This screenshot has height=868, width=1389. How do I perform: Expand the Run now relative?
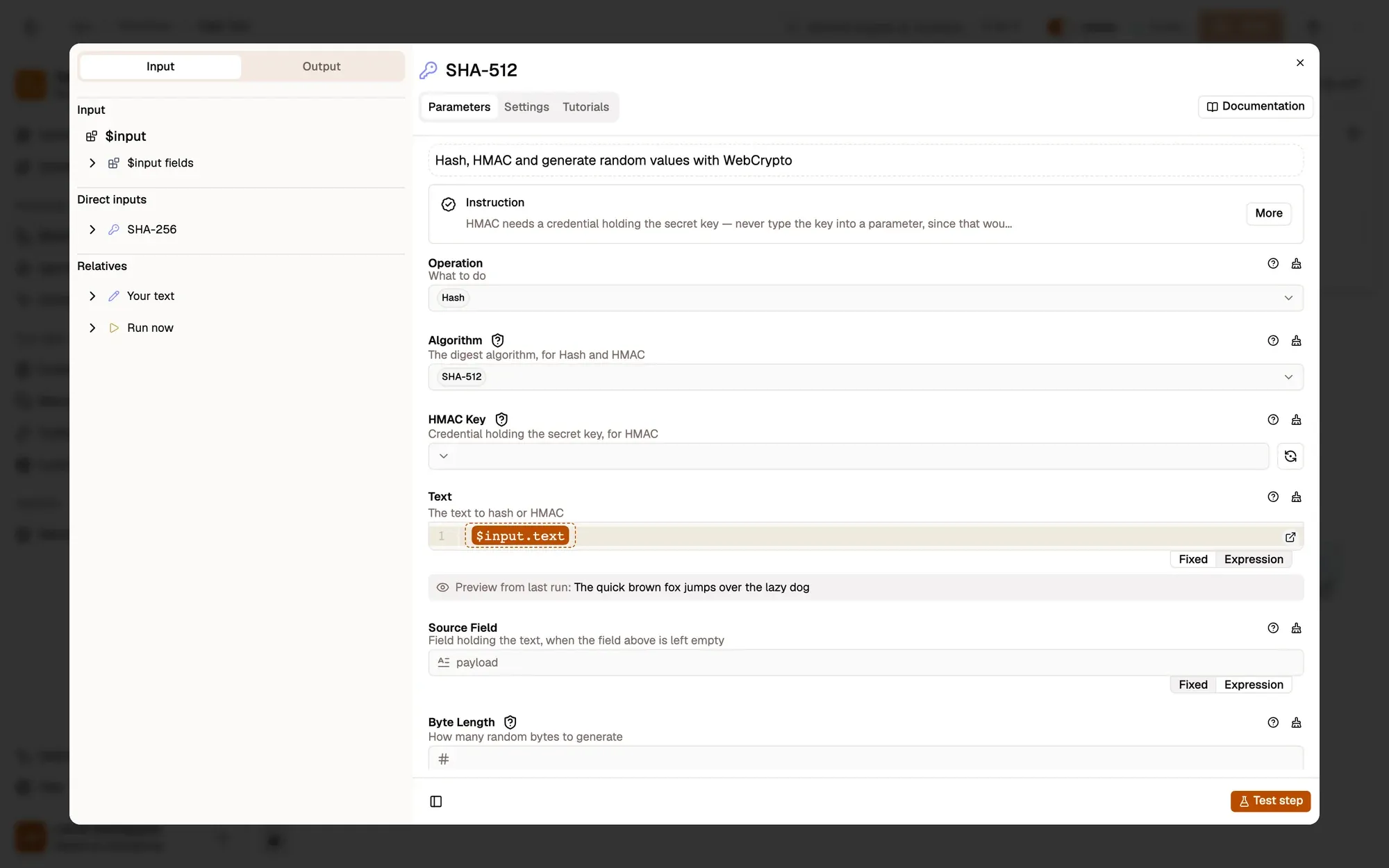[x=92, y=328]
